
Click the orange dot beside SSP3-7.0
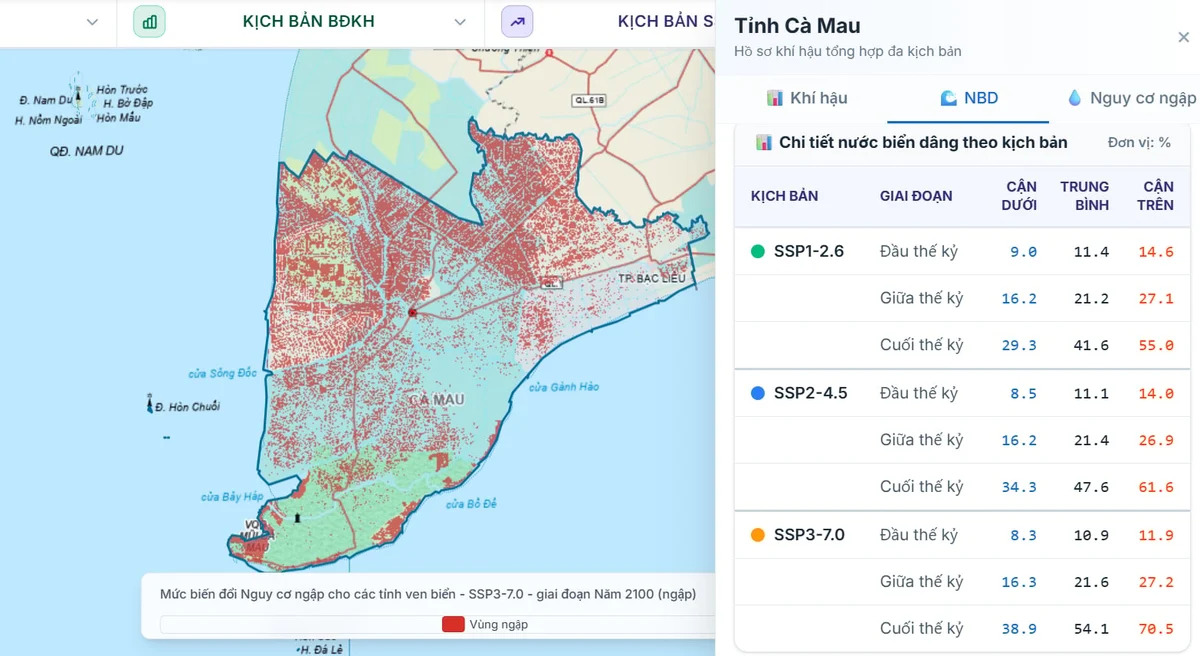coord(757,536)
